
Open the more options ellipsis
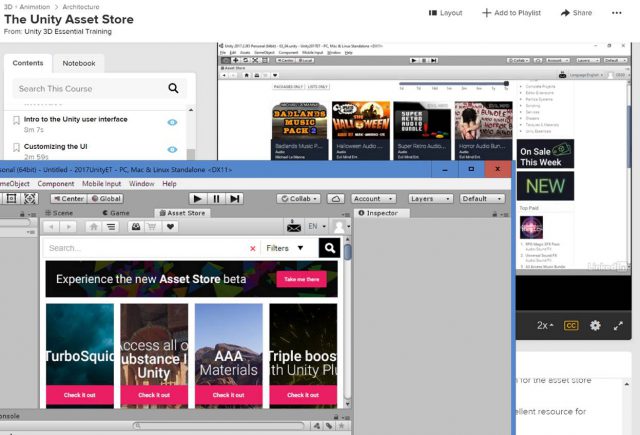pos(617,13)
